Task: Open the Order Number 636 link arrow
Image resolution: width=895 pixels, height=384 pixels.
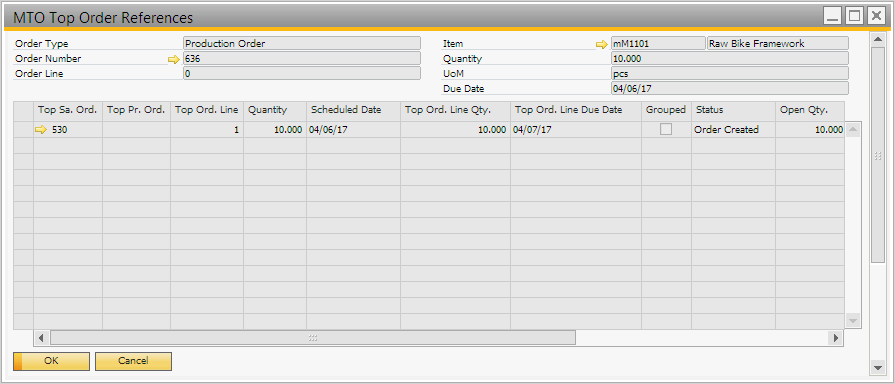Action: (174, 59)
